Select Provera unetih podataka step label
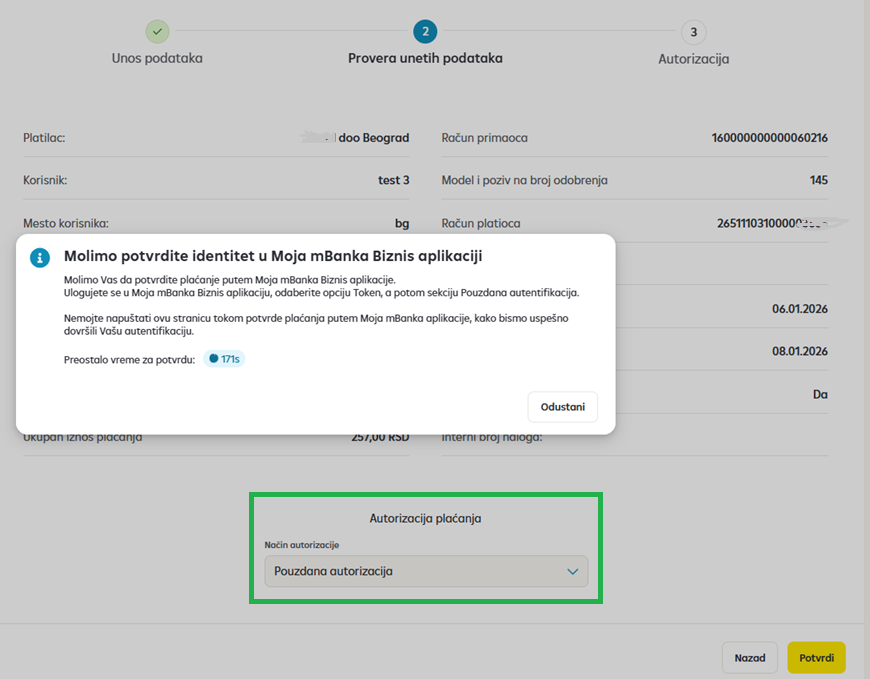 click(x=425, y=58)
